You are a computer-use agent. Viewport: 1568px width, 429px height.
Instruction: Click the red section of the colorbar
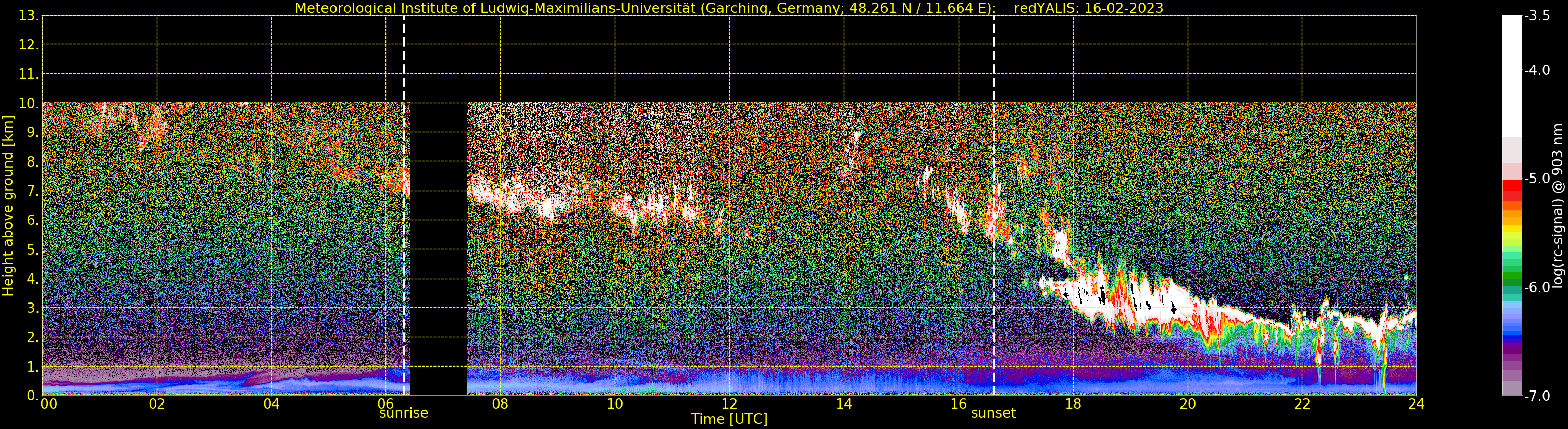[x=1512, y=190]
